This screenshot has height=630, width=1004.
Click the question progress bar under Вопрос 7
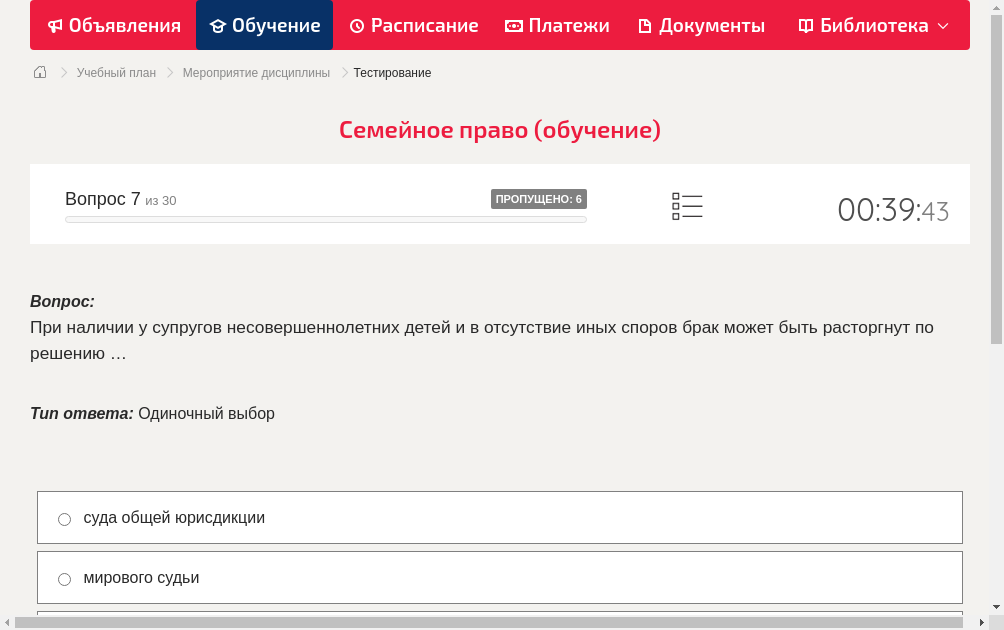point(325,219)
